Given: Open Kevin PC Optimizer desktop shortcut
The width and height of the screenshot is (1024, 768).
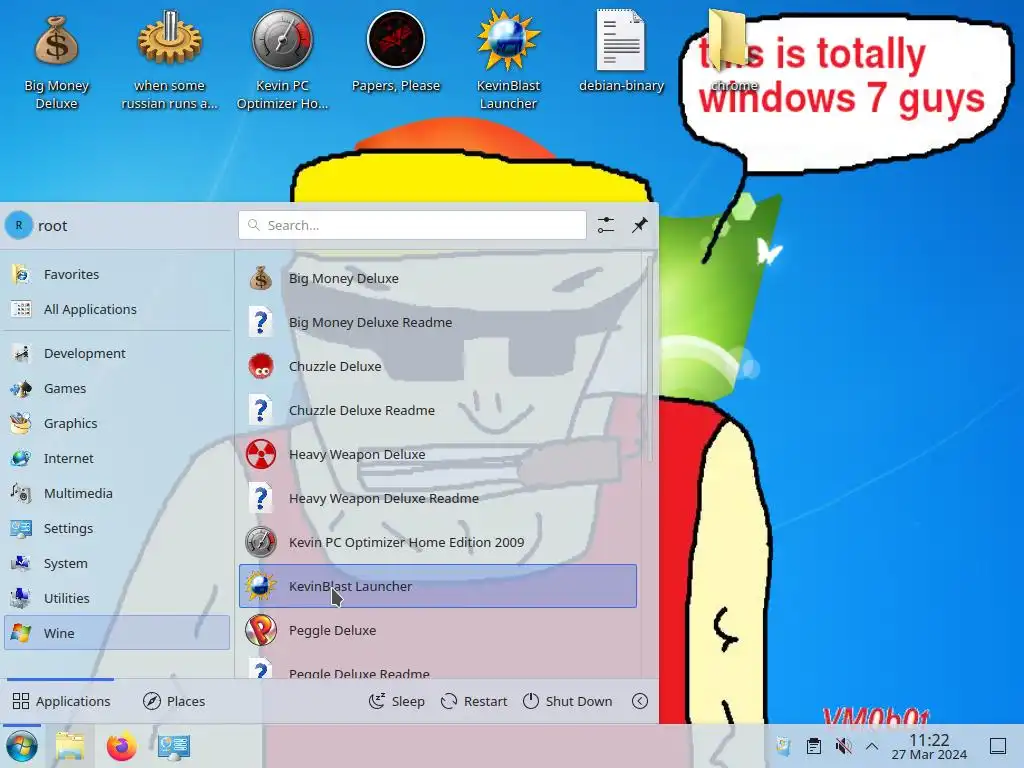Looking at the screenshot, I should point(283,60).
